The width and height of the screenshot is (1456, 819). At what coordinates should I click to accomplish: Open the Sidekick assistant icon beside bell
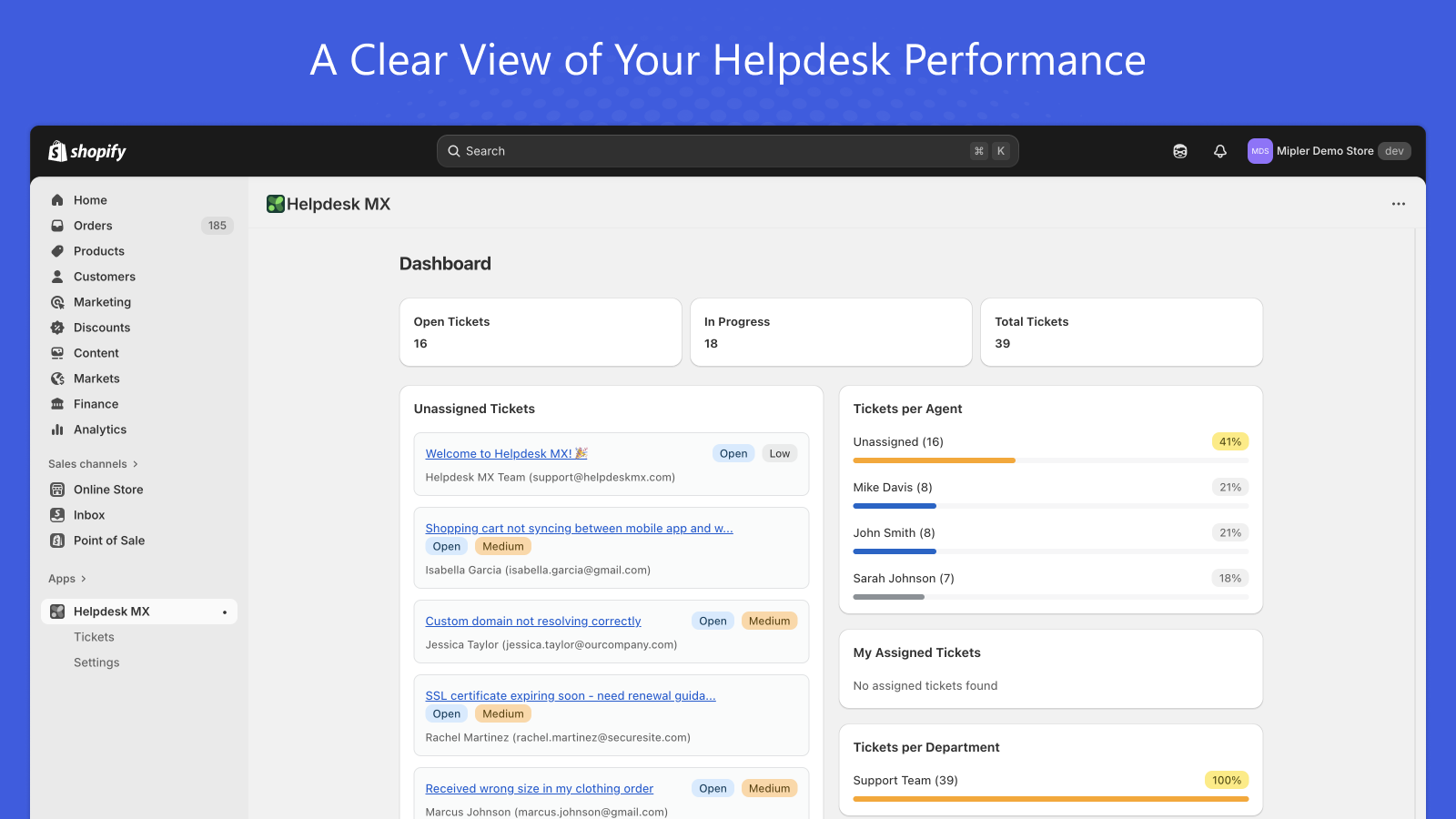(1180, 151)
